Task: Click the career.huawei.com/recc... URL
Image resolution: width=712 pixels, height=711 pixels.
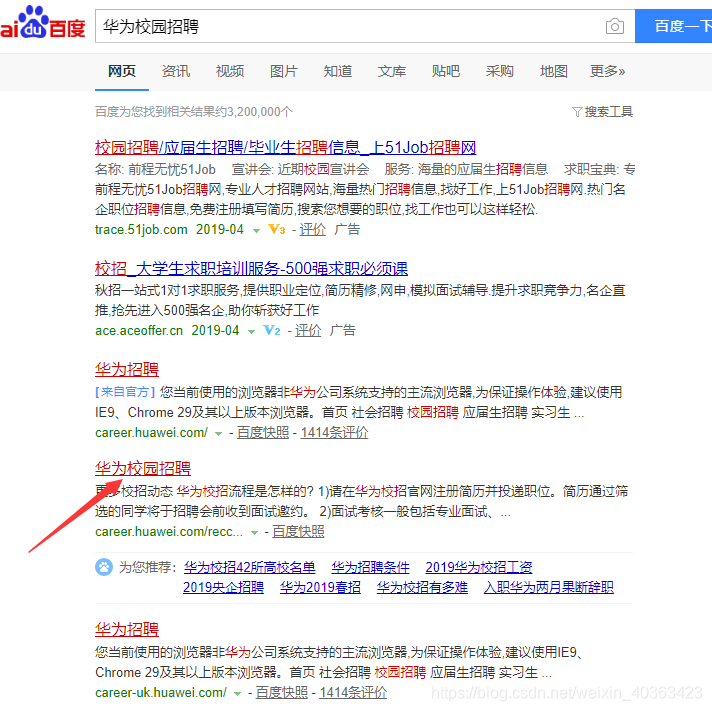Action: coord(169,532)
